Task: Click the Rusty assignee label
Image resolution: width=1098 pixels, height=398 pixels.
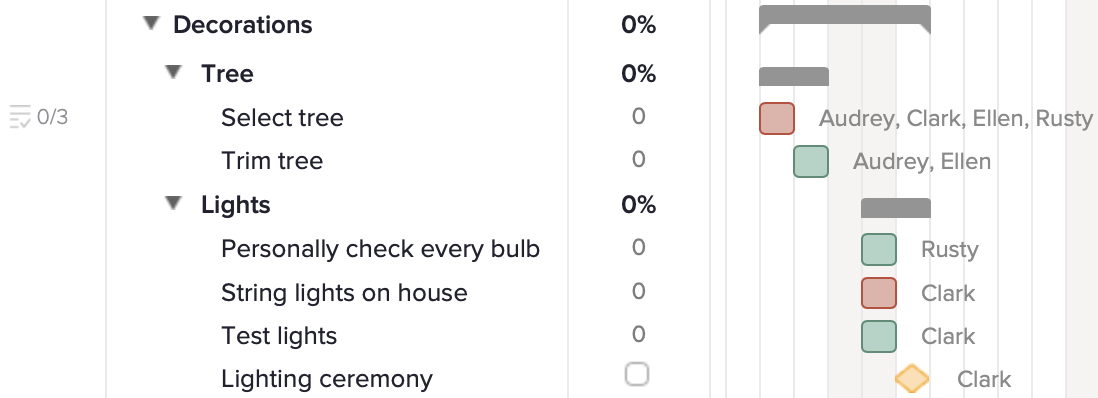Action: tap(950, 250)
